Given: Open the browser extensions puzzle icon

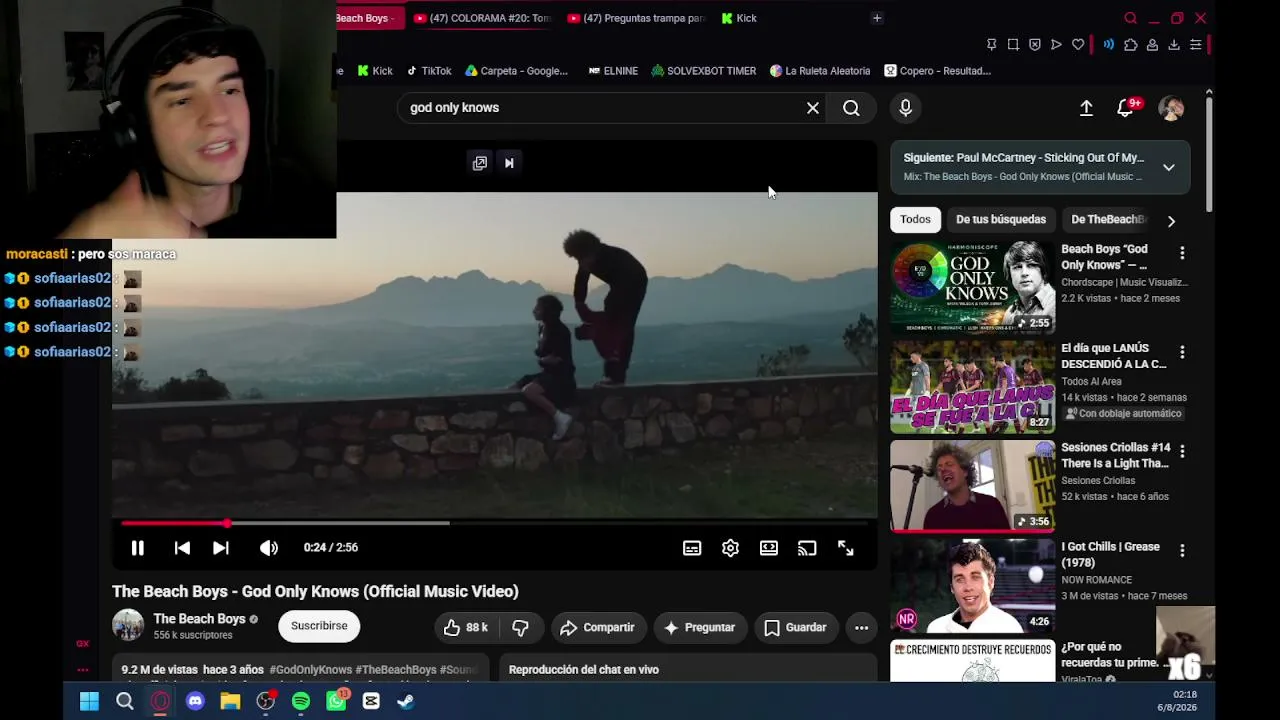Looking at the screenshot, I should tap(1131, 45).
